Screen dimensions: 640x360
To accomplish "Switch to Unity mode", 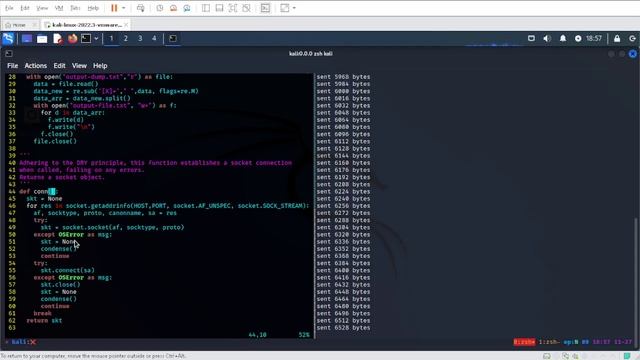I will [246, 8].
